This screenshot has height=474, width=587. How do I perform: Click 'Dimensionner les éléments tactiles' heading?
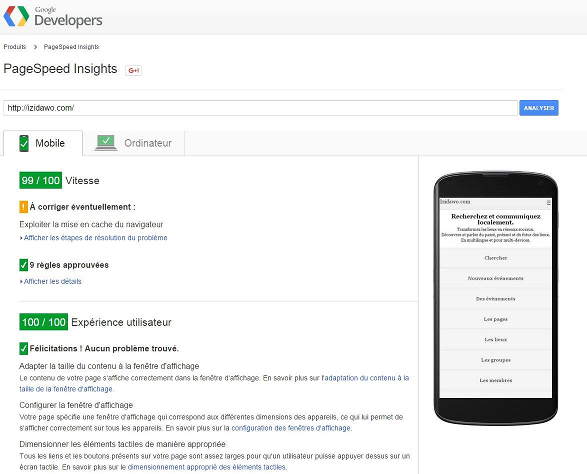coord(122,444)
